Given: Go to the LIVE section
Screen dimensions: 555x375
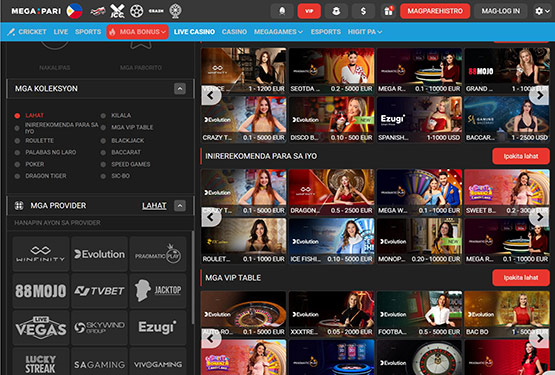Looking at the screenshot, I should pyautogui.click(x=61, y=32).
